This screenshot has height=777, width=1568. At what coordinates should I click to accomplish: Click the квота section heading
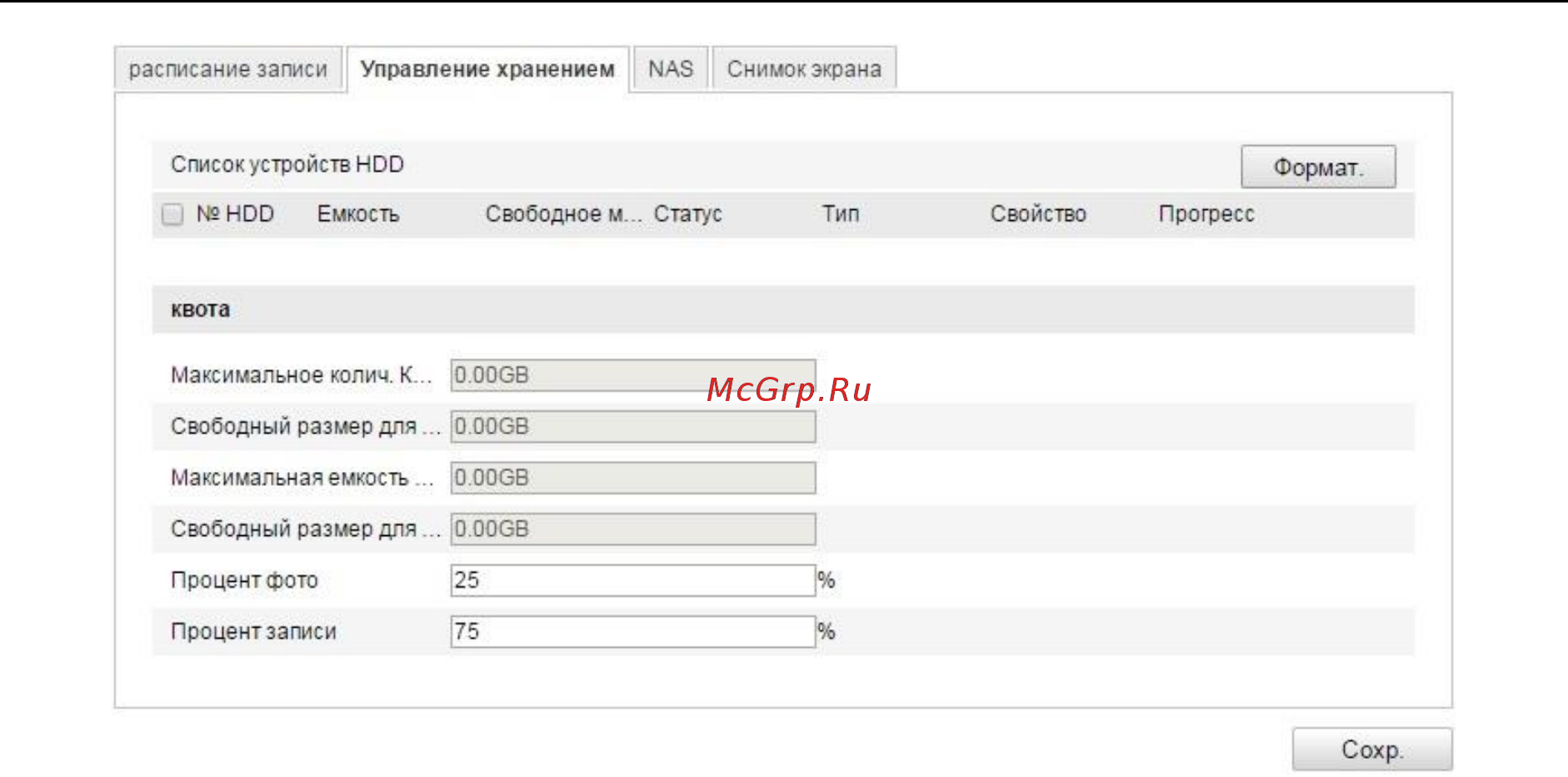pos(201,310)
